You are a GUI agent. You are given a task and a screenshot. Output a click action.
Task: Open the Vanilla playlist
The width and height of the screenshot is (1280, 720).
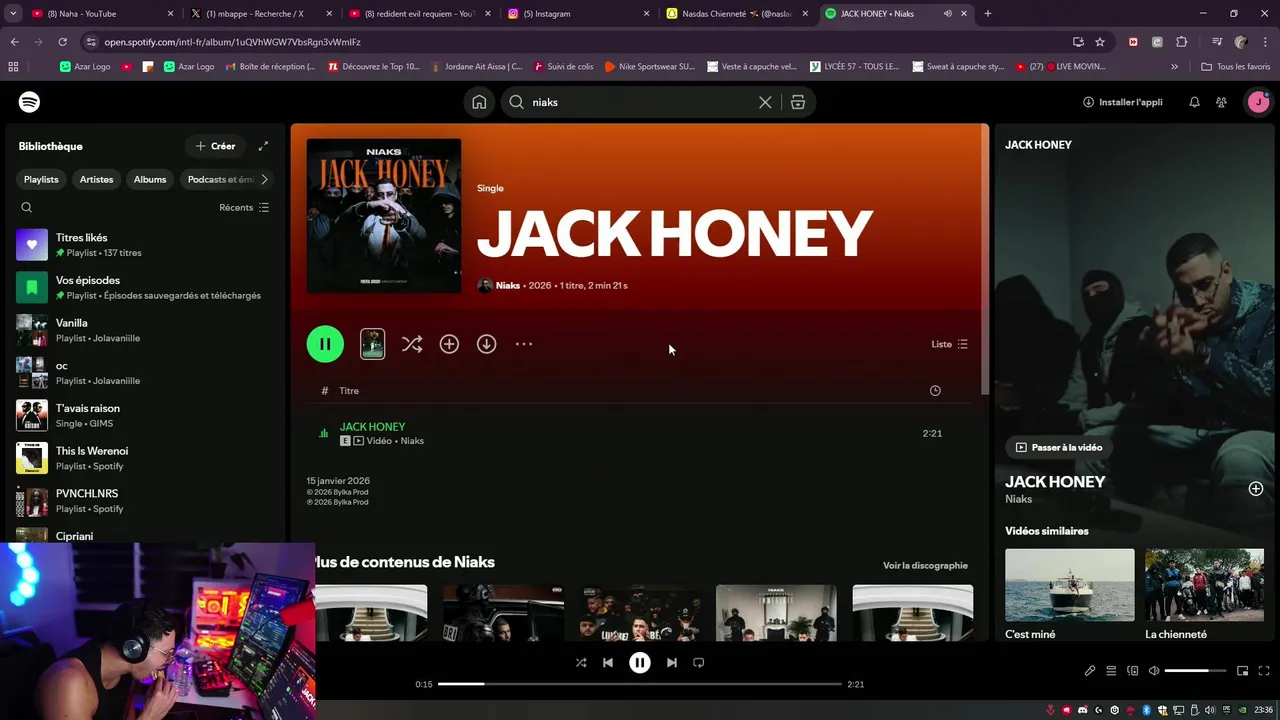(x=143, y=330)
